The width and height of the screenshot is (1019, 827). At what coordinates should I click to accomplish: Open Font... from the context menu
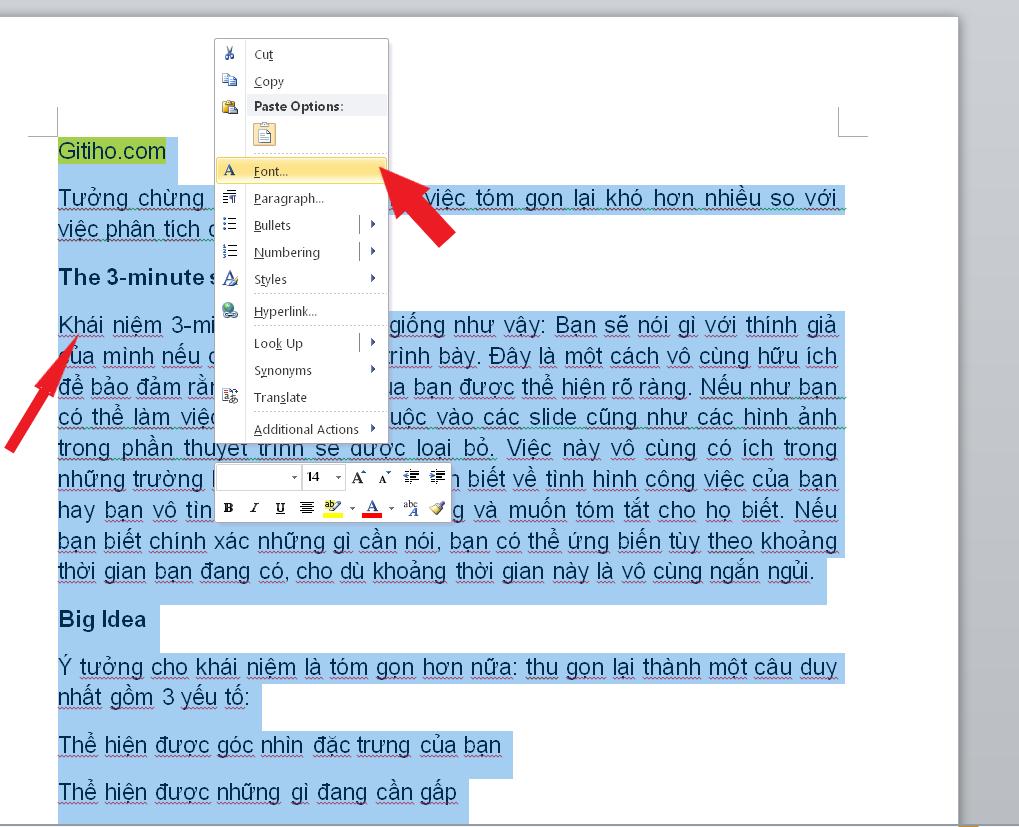(x=270, y=171)
